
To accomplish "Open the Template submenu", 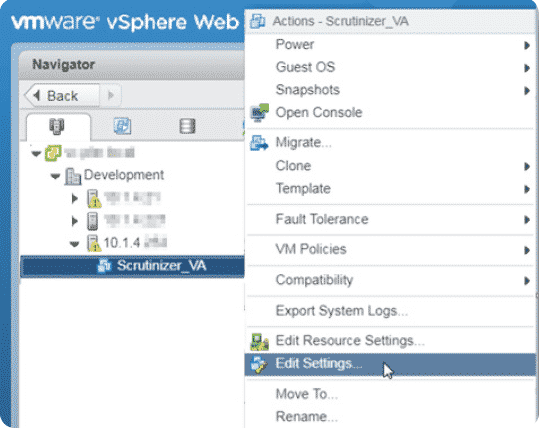I will (x=390, y=189).
